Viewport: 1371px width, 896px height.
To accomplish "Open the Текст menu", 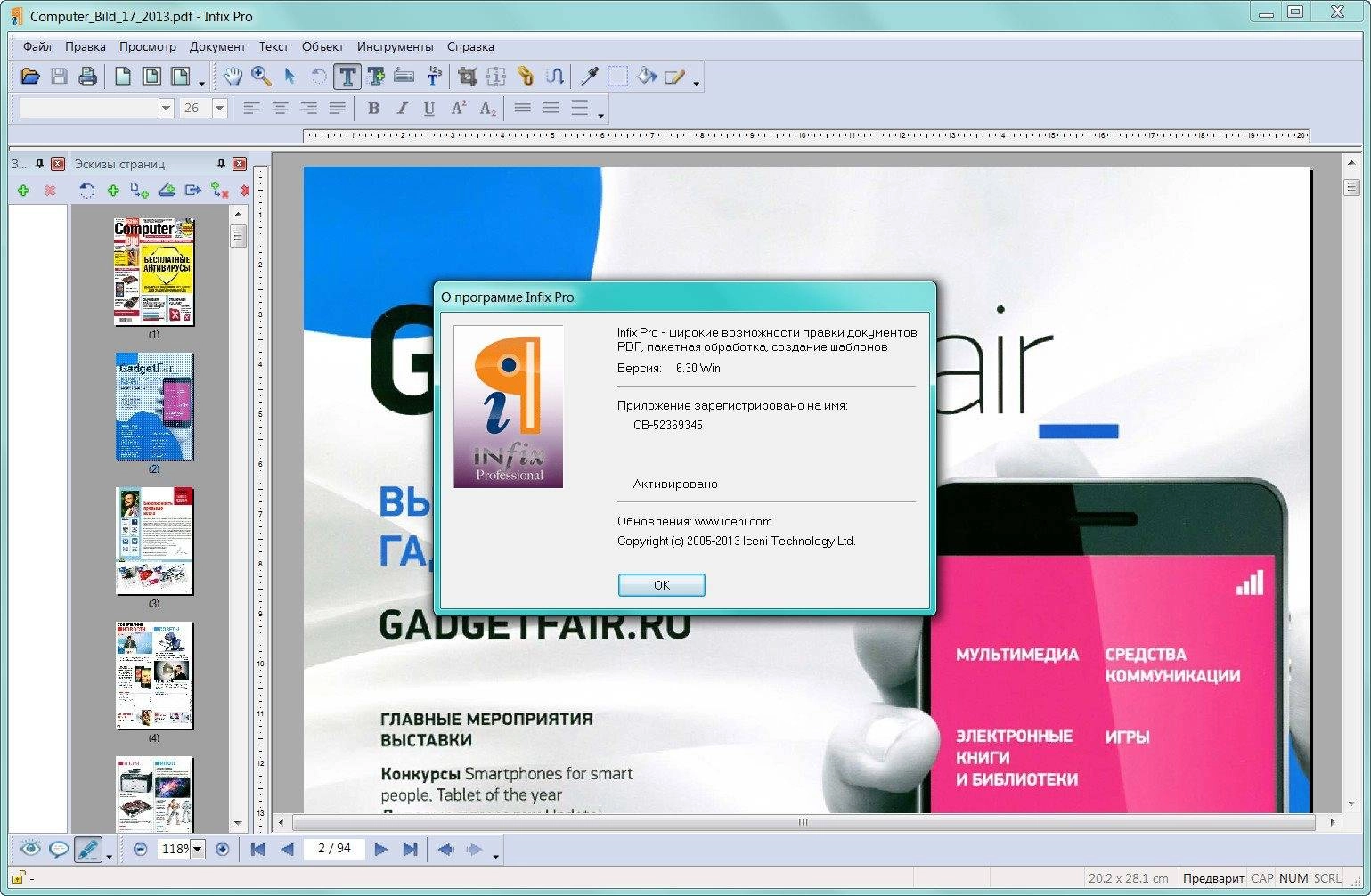I will [x=273, y=46].
